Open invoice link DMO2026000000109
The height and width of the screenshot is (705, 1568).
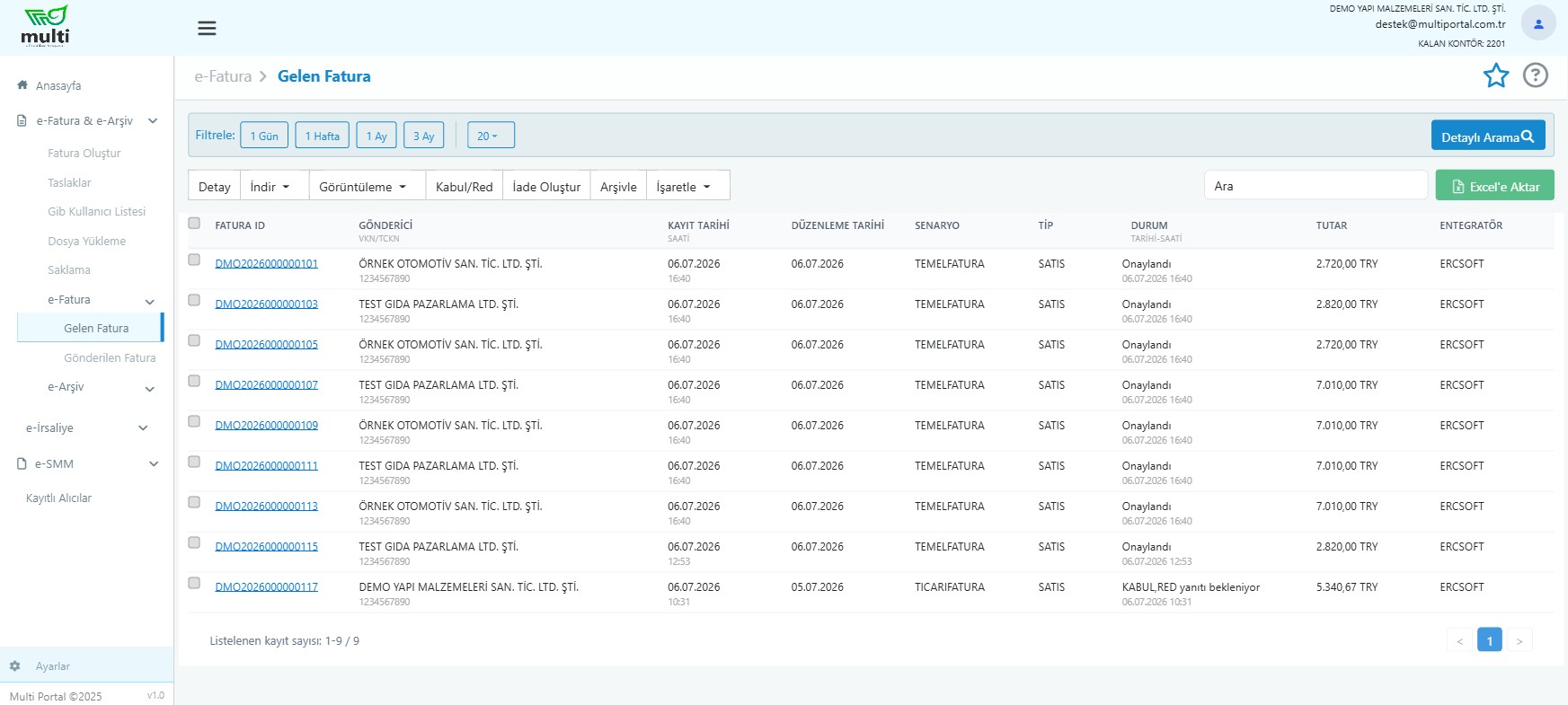pos(267,425)
